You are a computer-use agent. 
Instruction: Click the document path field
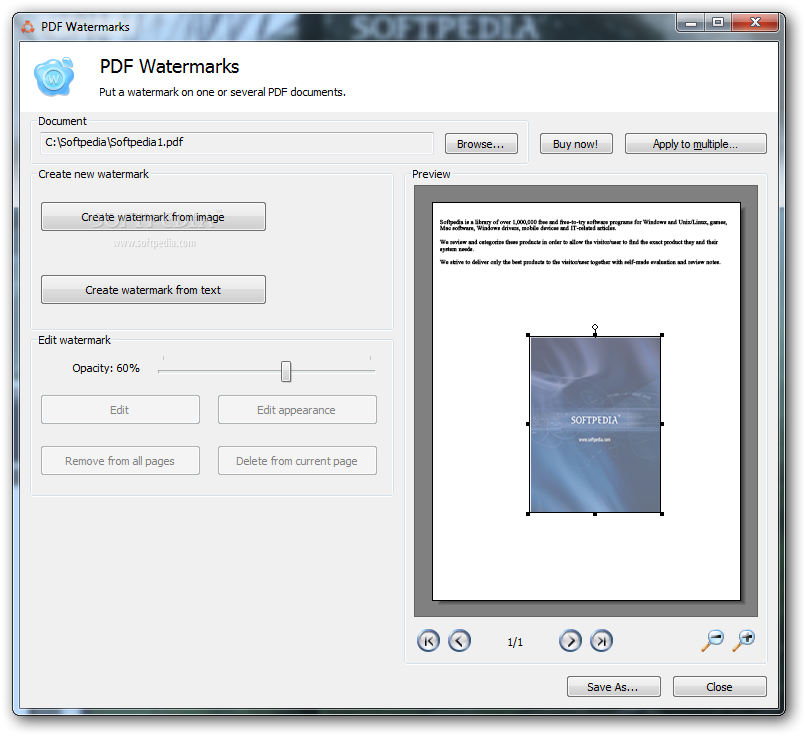[237, 143]
